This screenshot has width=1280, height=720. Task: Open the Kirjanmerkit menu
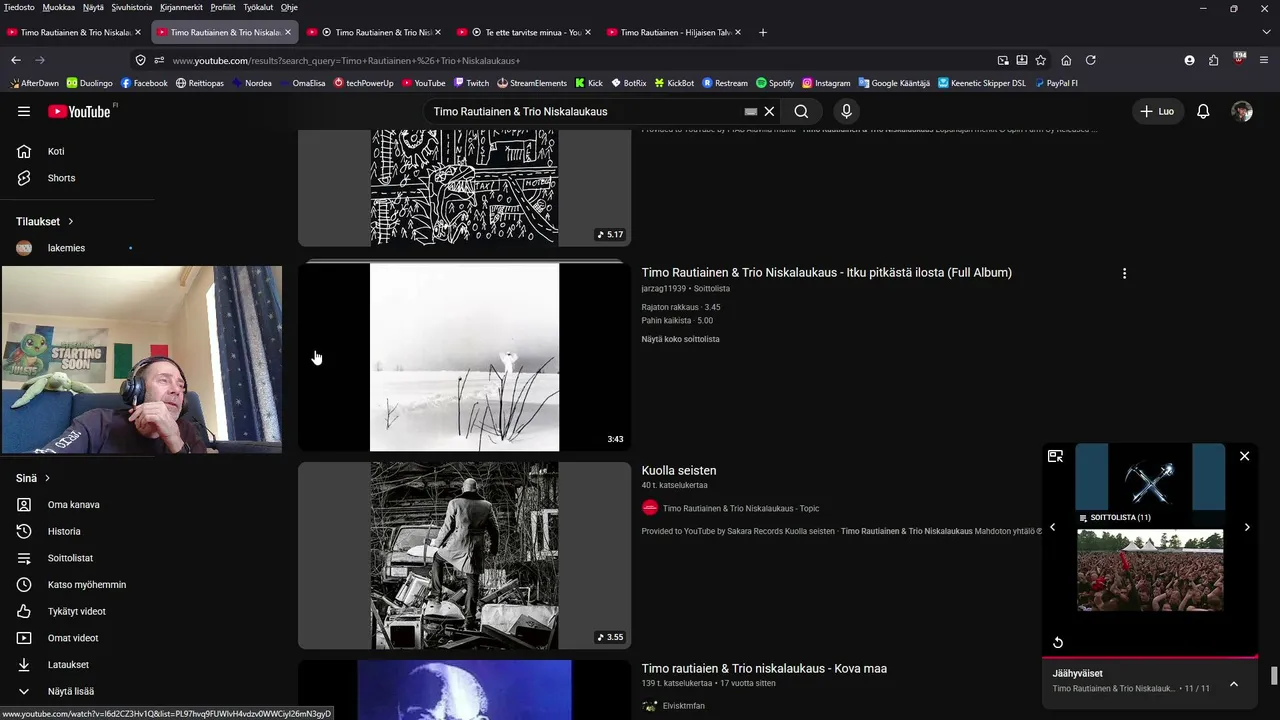click(x=181, y=7)
